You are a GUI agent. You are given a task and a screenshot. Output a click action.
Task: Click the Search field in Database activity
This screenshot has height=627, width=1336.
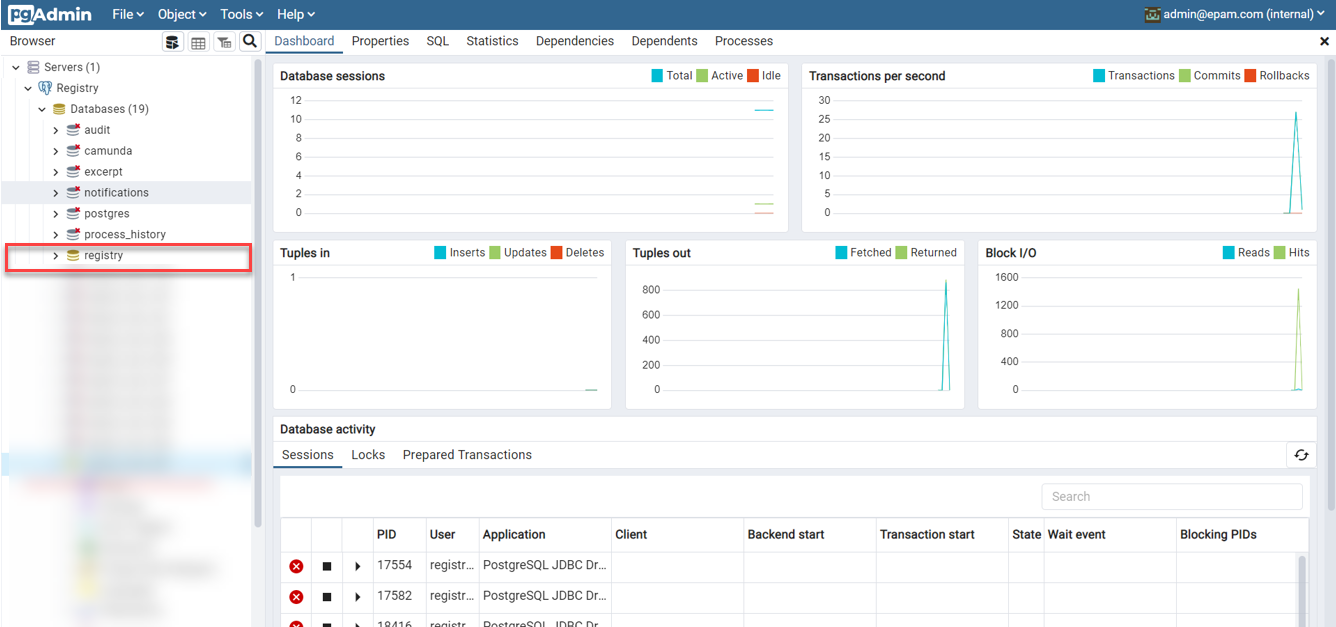1171,497
